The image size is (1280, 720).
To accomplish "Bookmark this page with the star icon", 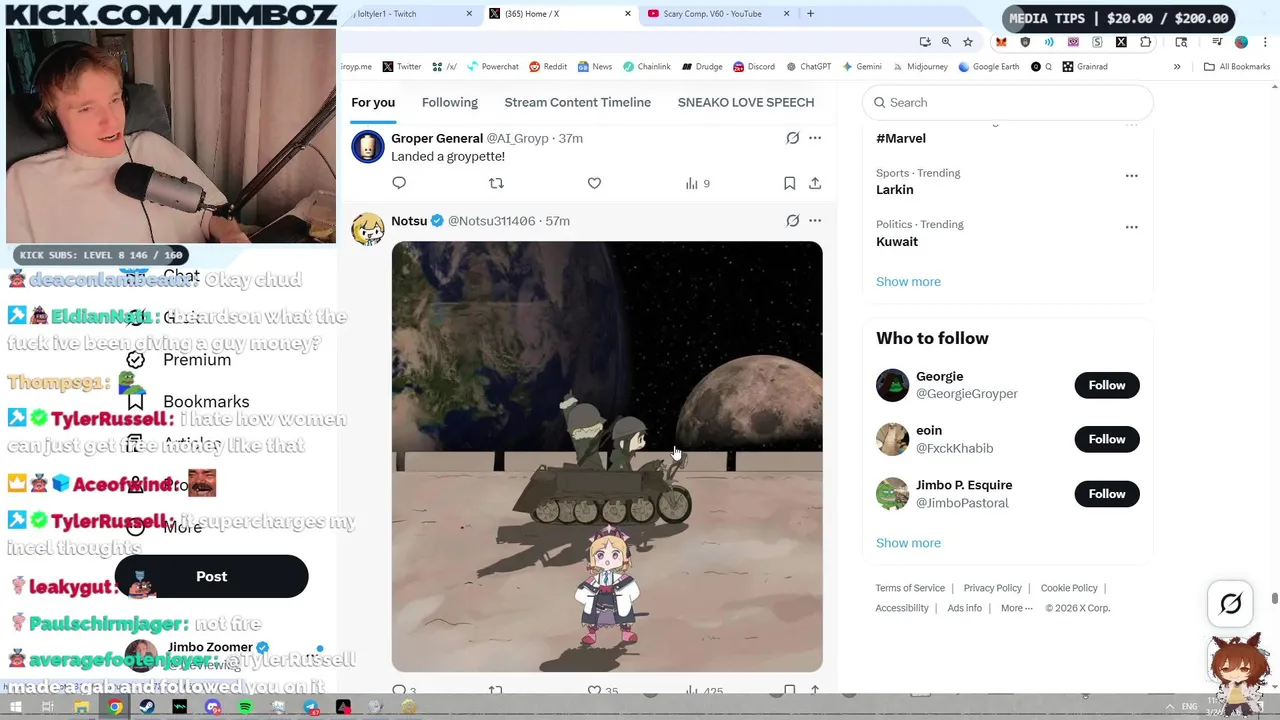I will click(x=968, y=42).
